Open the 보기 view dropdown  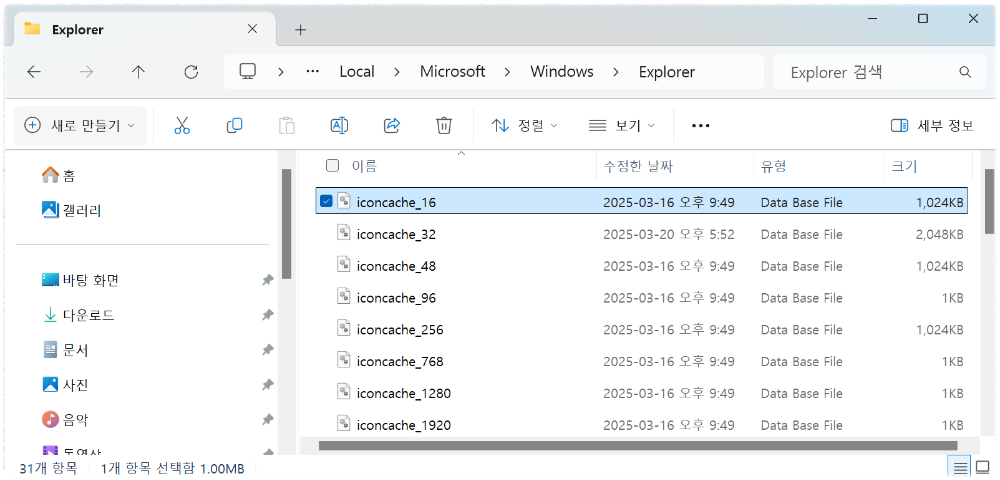[622, 126]
